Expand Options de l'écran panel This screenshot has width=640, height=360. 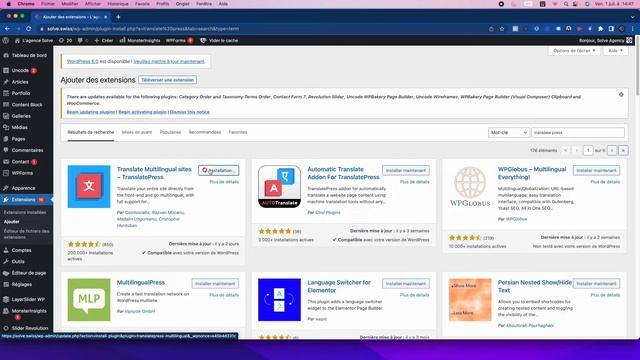pyautogui.click(x=574, y=51)
